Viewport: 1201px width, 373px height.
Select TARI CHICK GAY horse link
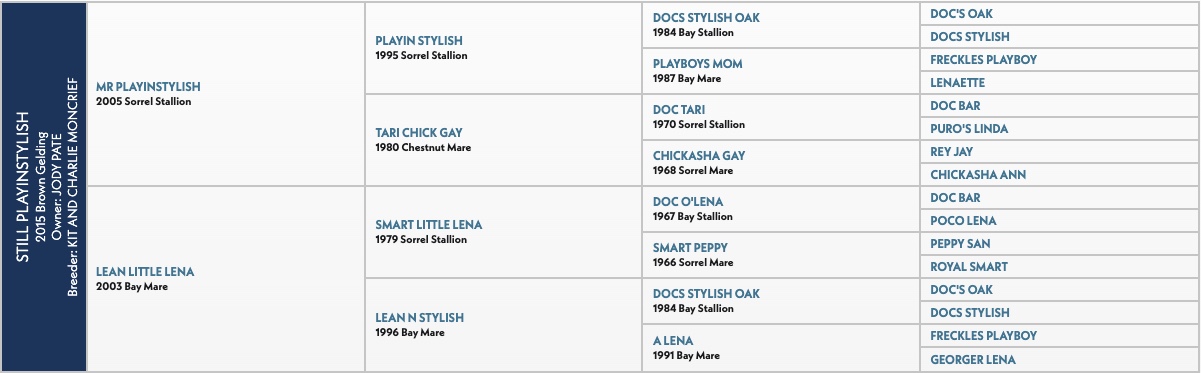pyautogui.click(x=418, y=133)
